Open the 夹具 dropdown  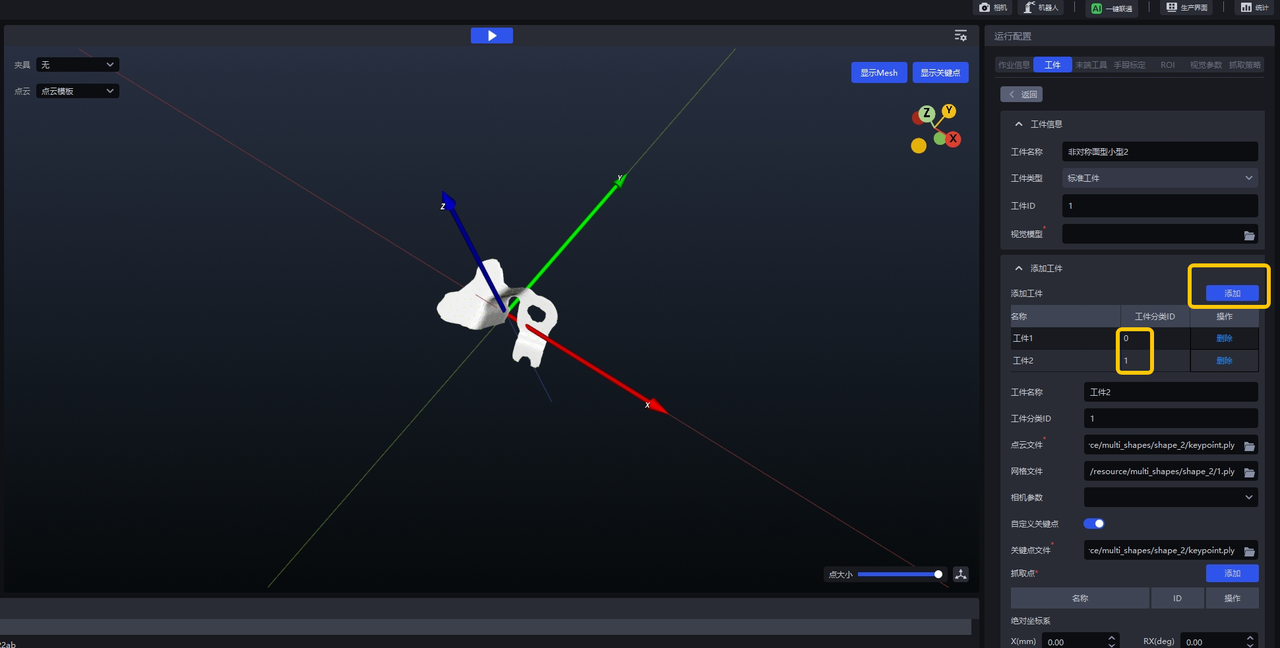click(77, 65)
